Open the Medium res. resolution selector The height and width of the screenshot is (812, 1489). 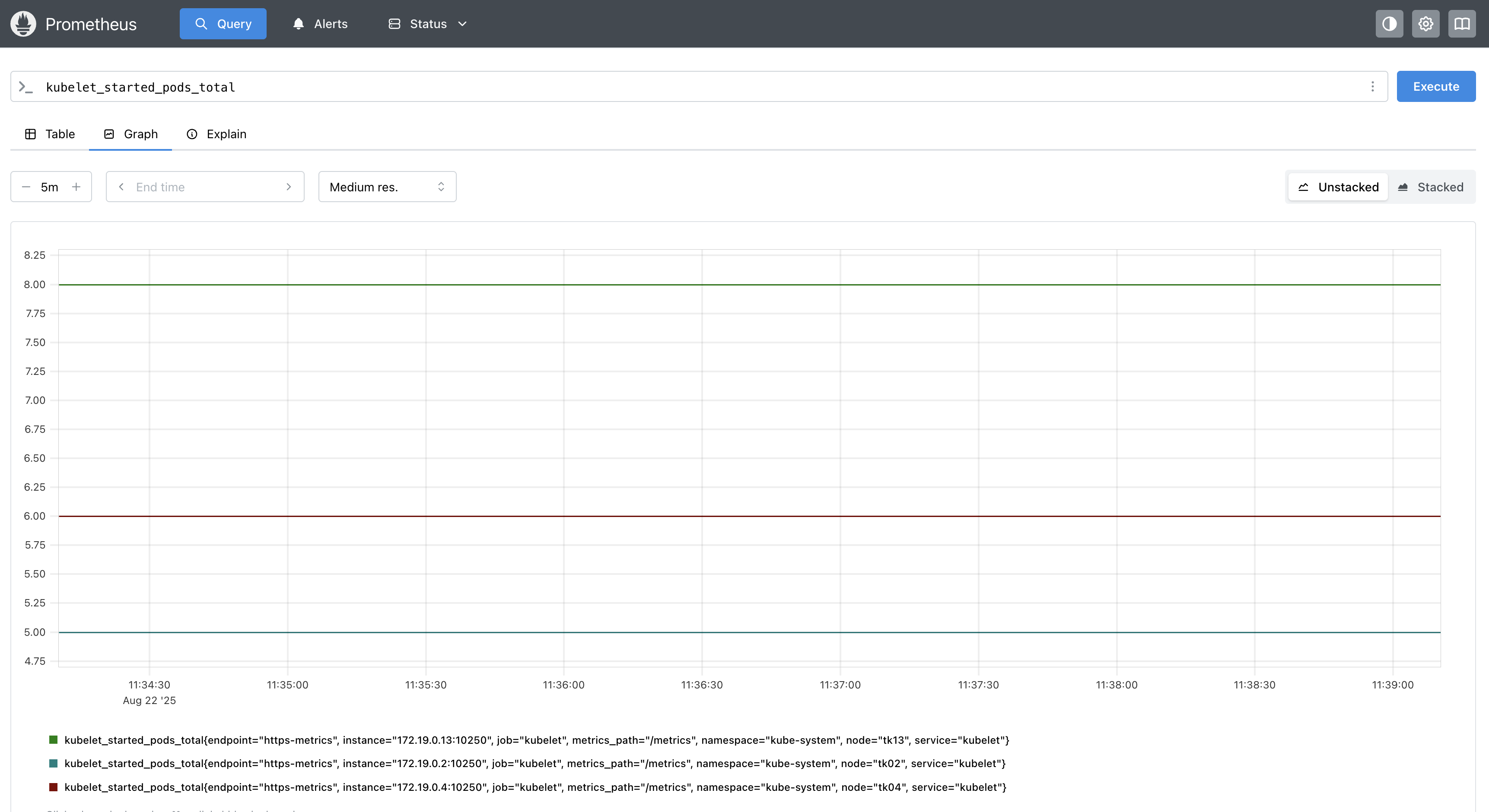click(x=387, y=187)
